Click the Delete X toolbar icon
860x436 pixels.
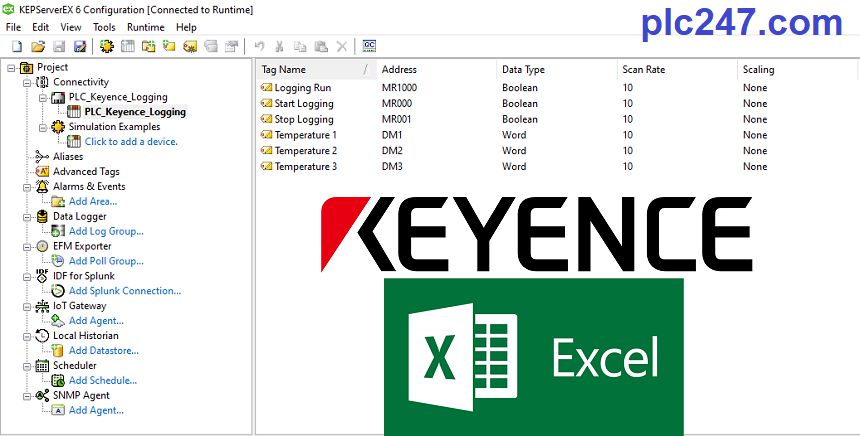[x=342, y=46]
